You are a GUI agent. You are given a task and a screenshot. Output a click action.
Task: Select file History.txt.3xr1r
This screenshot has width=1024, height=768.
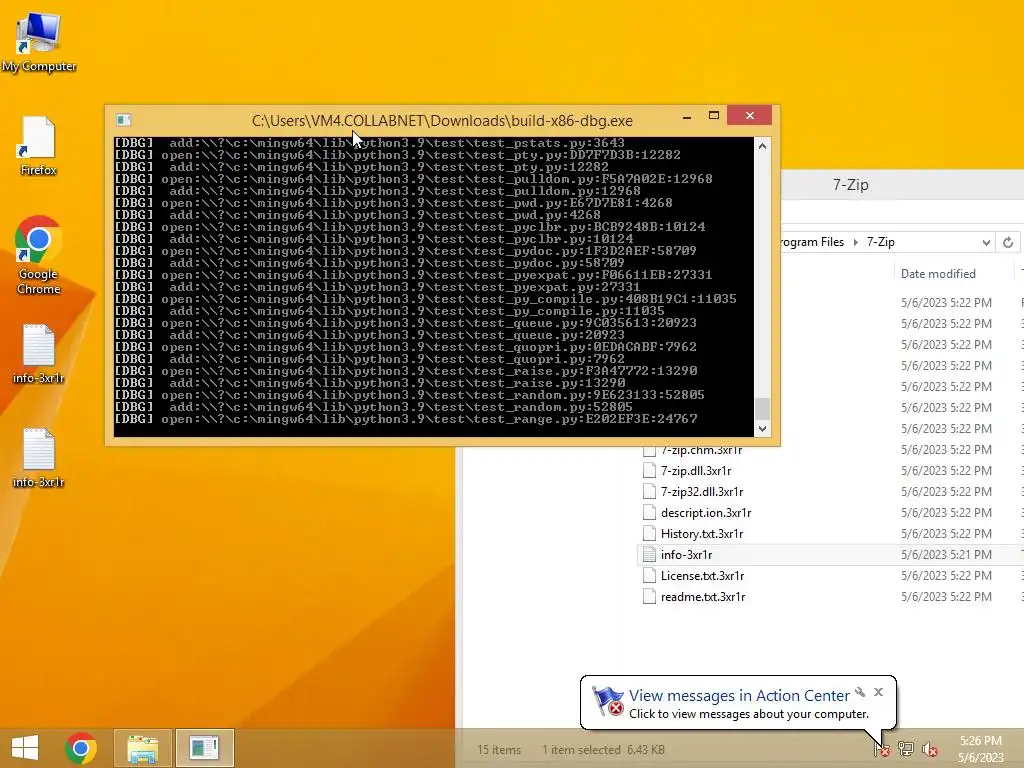click(x=701, y=534)
